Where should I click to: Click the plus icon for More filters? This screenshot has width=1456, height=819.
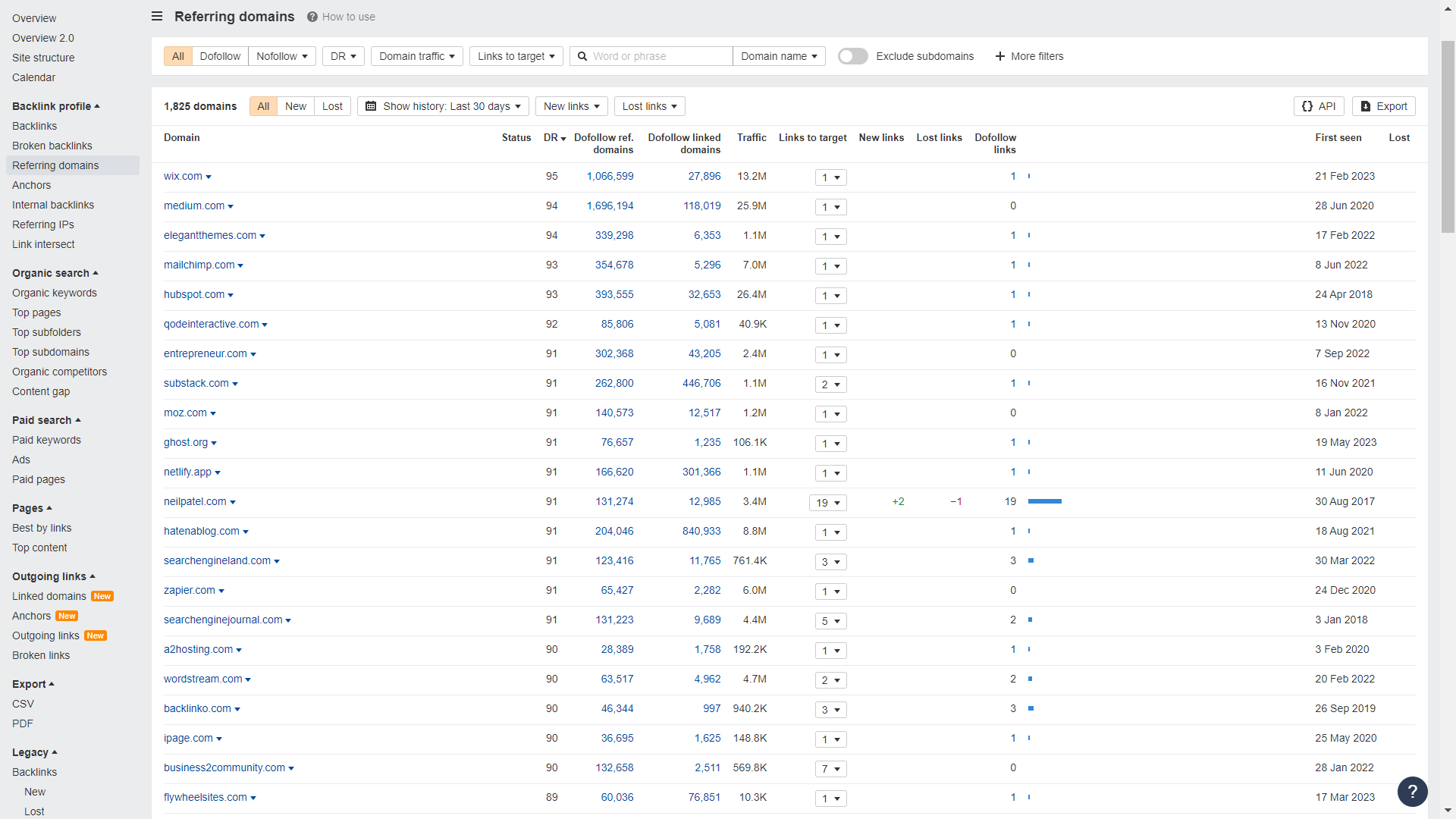pos(1000,56)
